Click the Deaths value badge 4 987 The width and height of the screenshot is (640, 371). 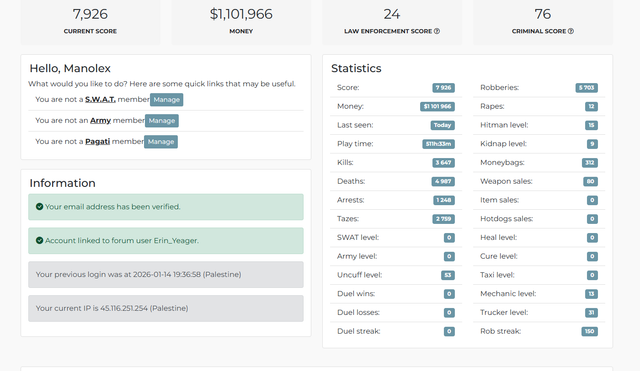point(443,182)
